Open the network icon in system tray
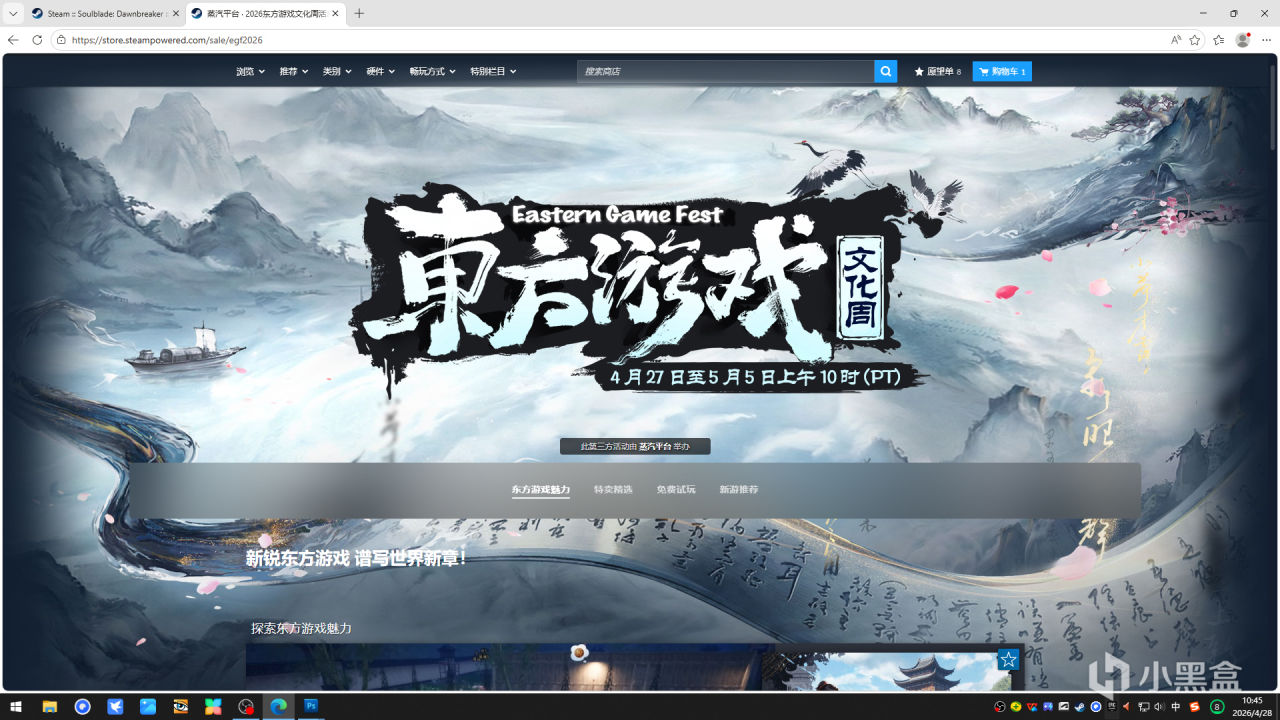The image size is (1280, 720). click(x=1144, y=707)
